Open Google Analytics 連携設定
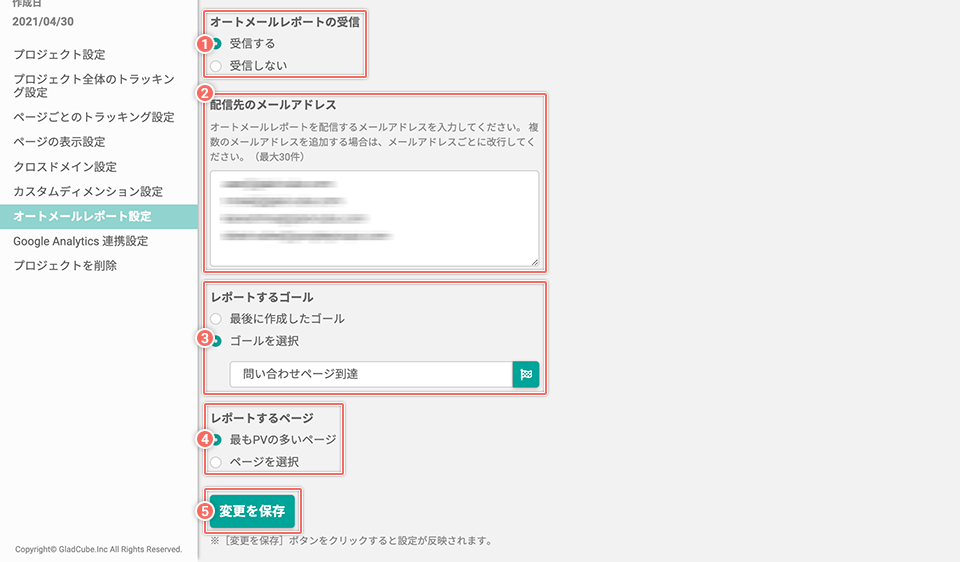 [81, 241]
